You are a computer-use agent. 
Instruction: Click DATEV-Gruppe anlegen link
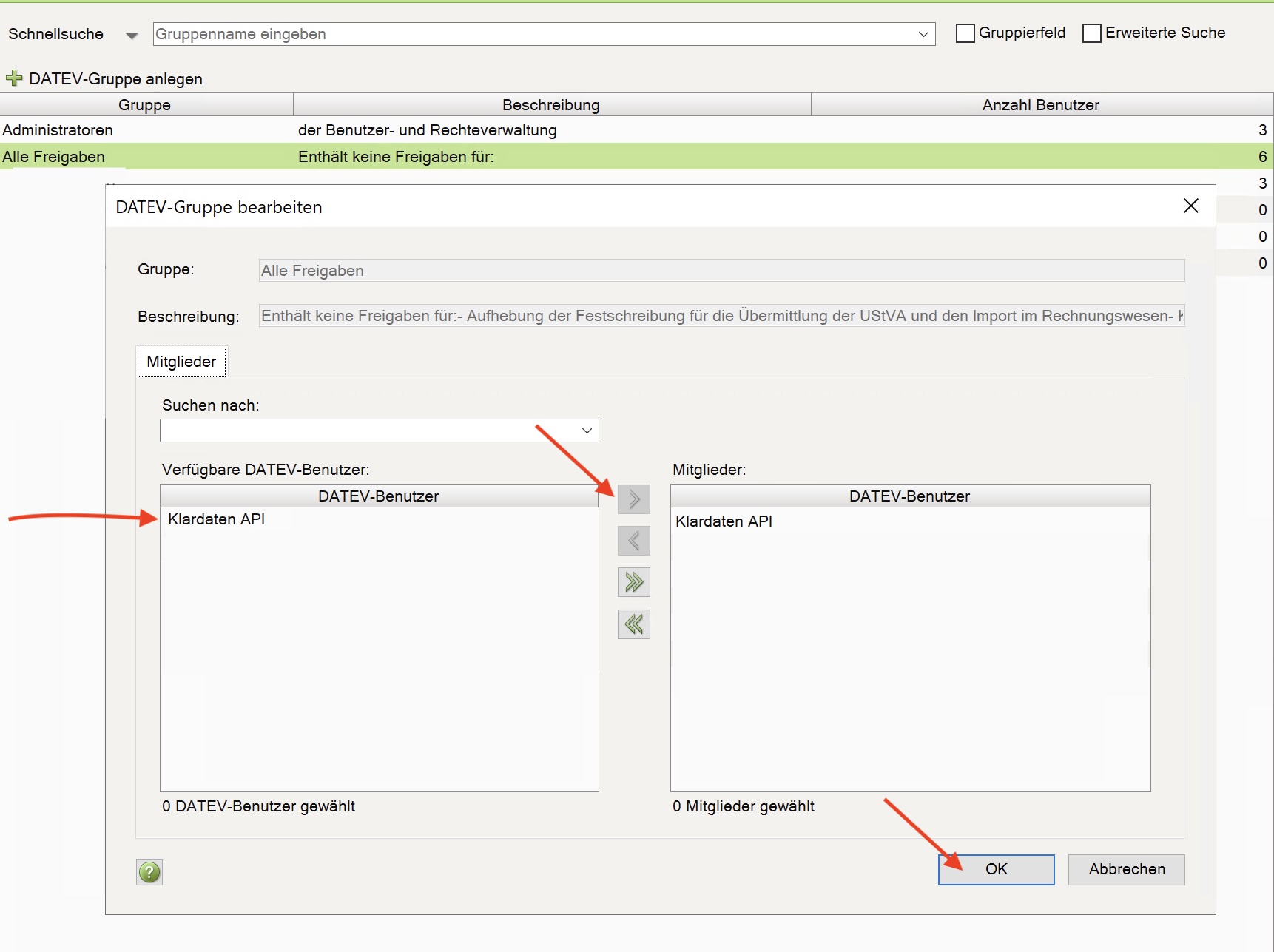pyautogui.click(x=115, y=79)
